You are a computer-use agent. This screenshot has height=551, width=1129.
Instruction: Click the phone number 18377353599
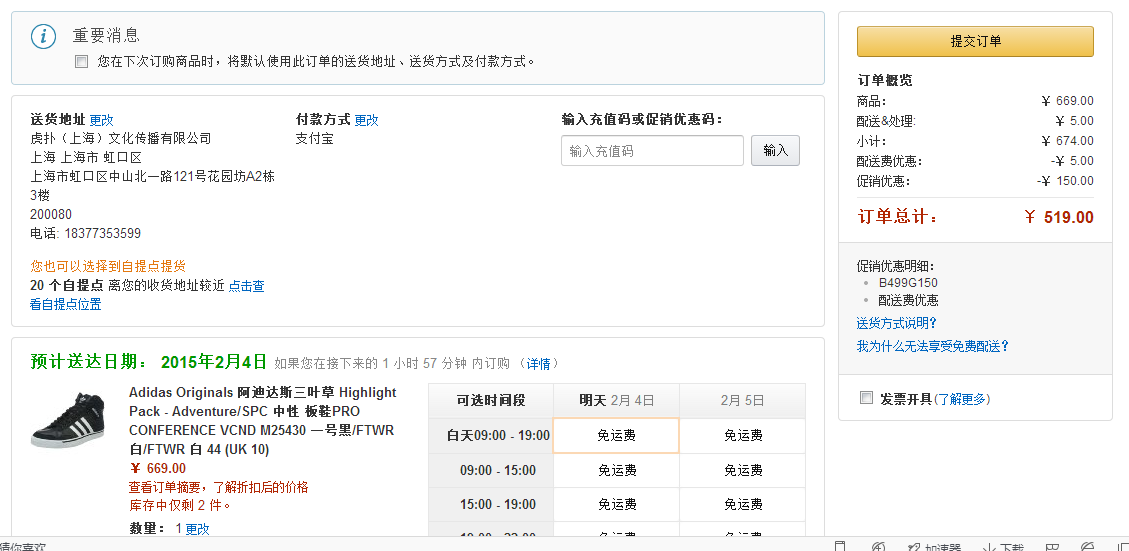tap(102, 233)
